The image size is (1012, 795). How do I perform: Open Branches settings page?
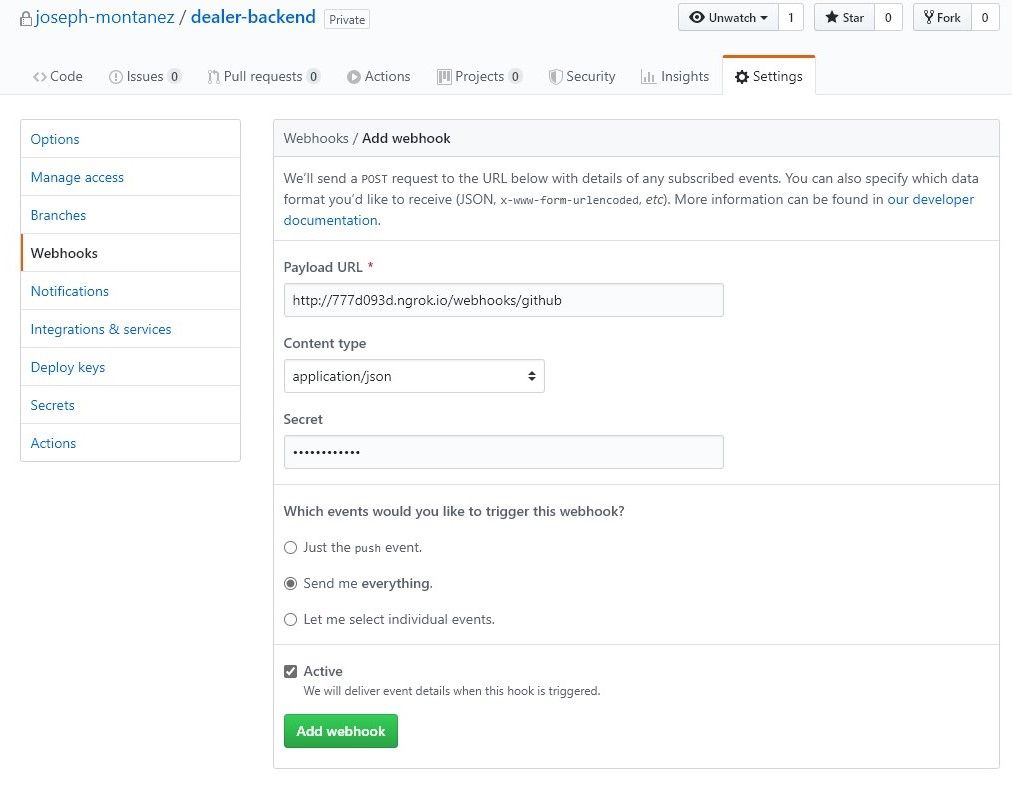tap(130, 216)
